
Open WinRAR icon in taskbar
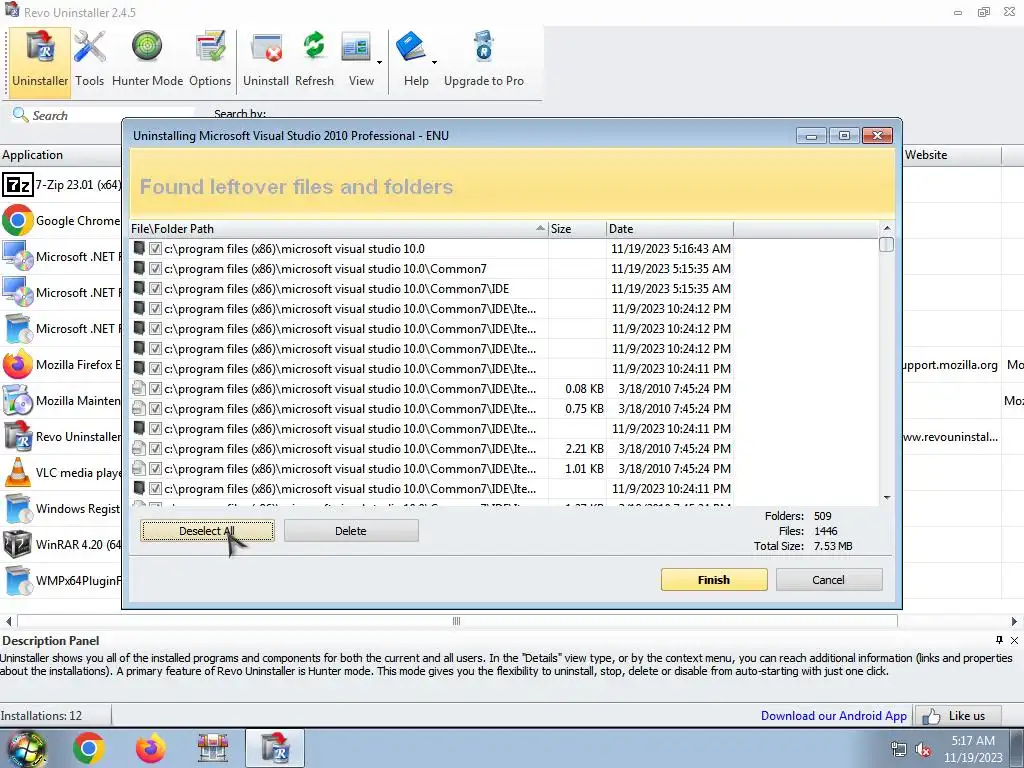[x=212, y=748]
